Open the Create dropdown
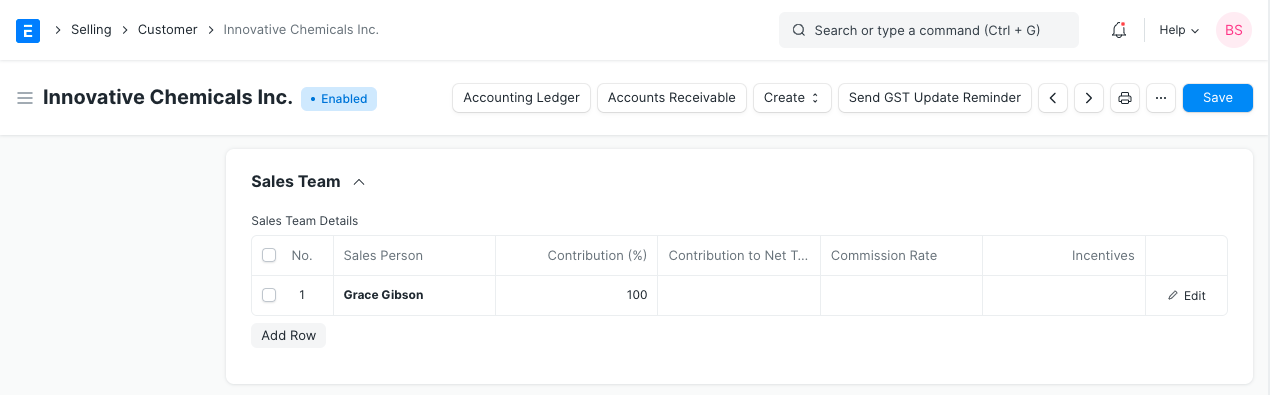Viewport: 1270px width, 395px height. 792,98
